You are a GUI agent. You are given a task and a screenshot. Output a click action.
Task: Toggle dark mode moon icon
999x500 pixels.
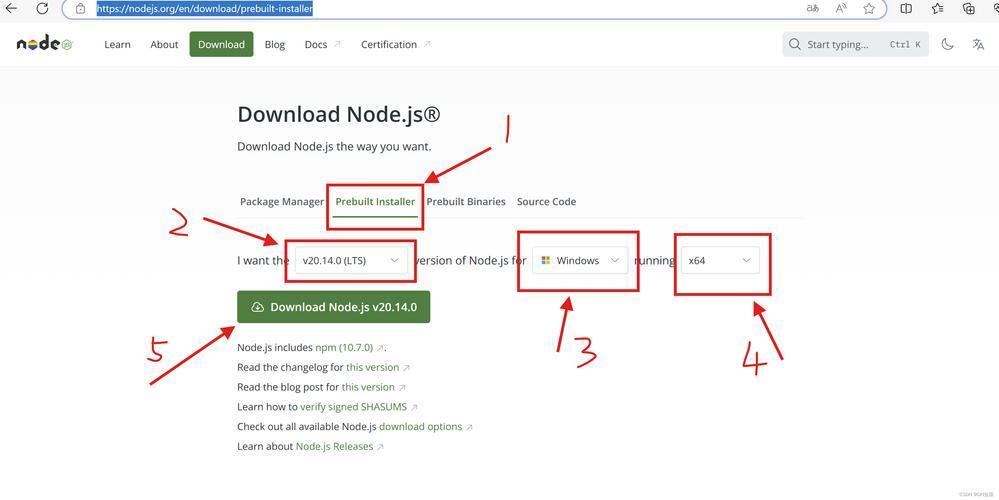[x=947, y=44]
